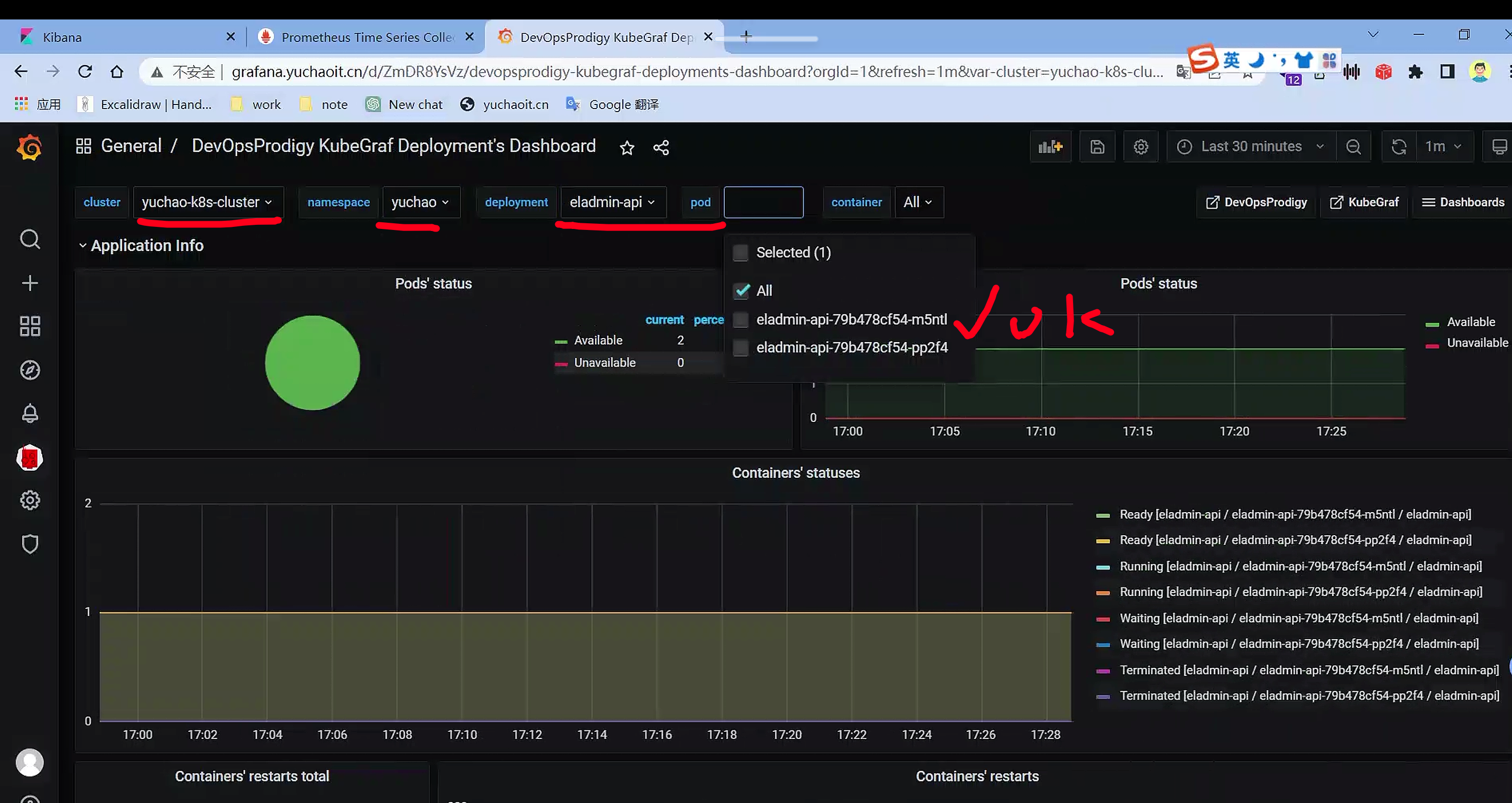The width and height of the screenshot is (1512, 803).
Task: Open the Last 30 minutes time picker
Action: click(1251, 147)
